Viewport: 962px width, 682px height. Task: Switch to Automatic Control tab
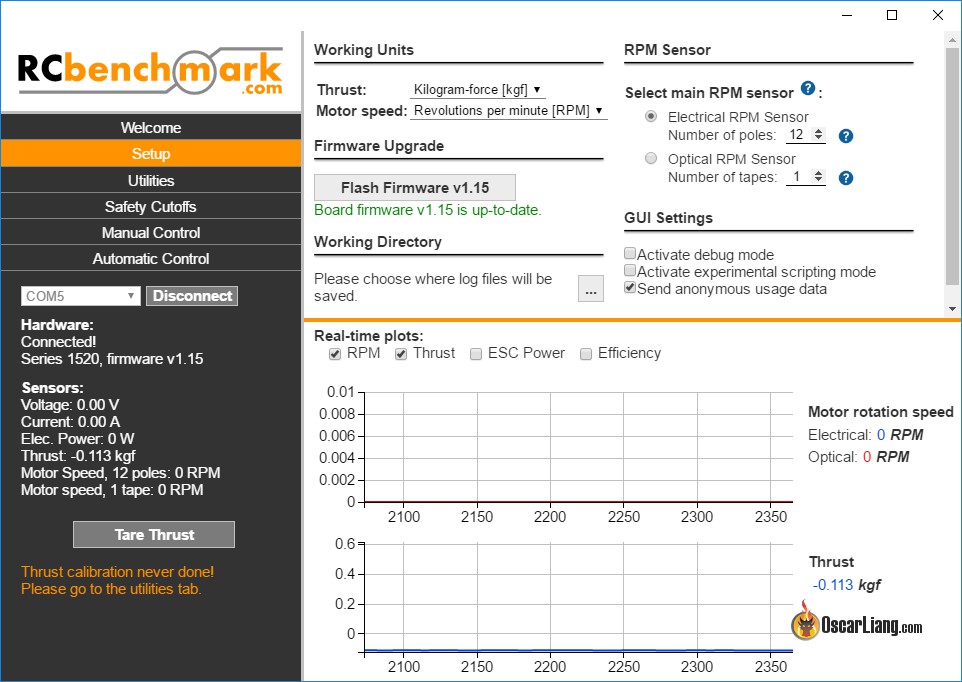tap(151, 259)
